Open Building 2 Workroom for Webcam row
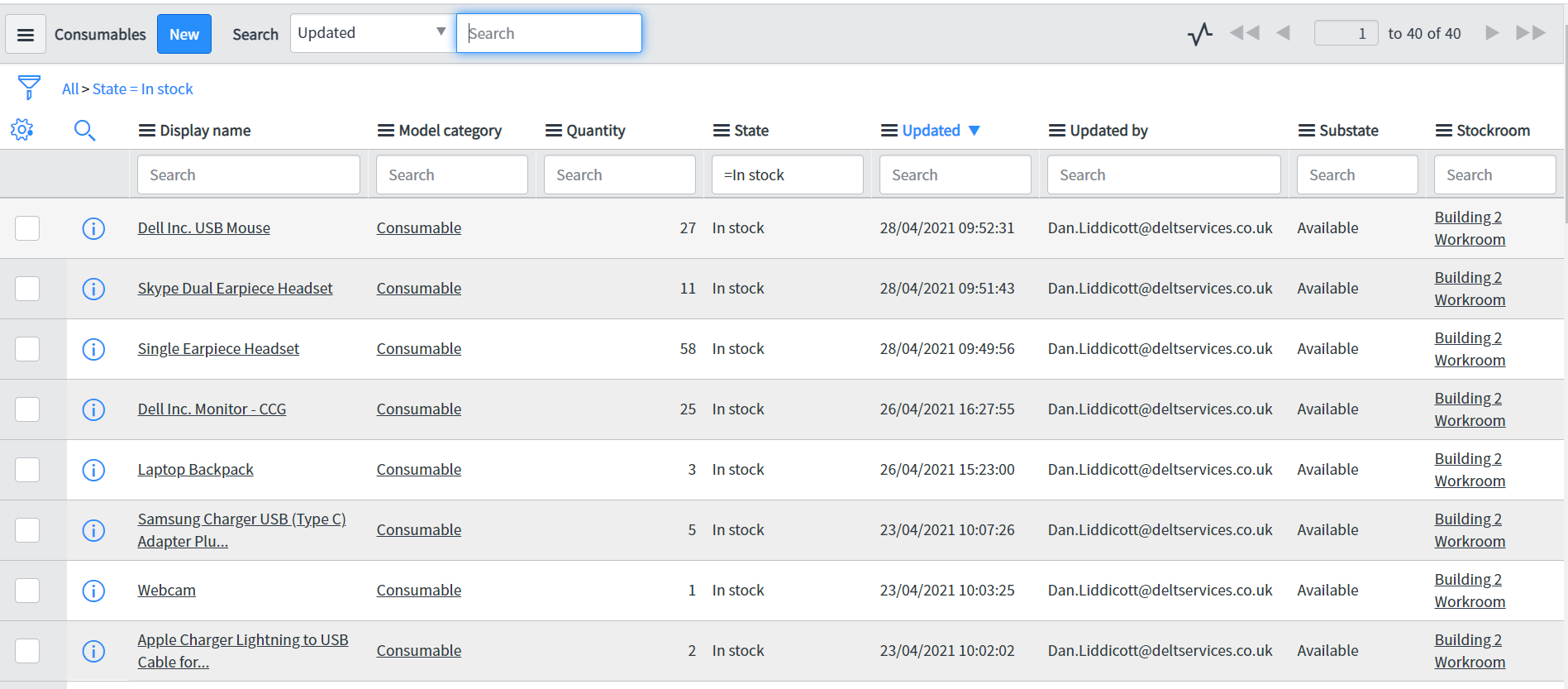Screen dimensions: 1568x689 tap(1470, 591)
